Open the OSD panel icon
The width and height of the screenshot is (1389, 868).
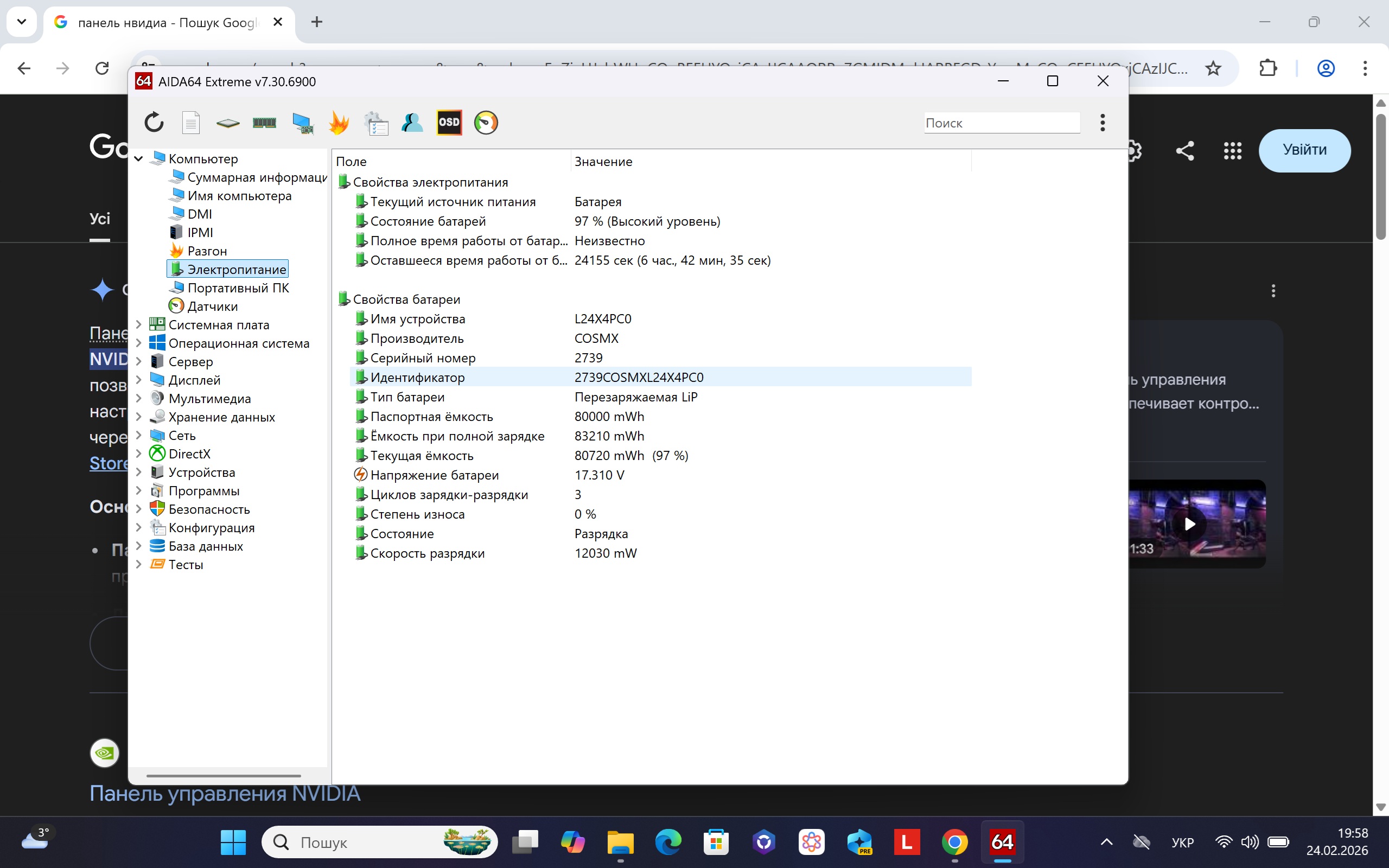point(449,122)
